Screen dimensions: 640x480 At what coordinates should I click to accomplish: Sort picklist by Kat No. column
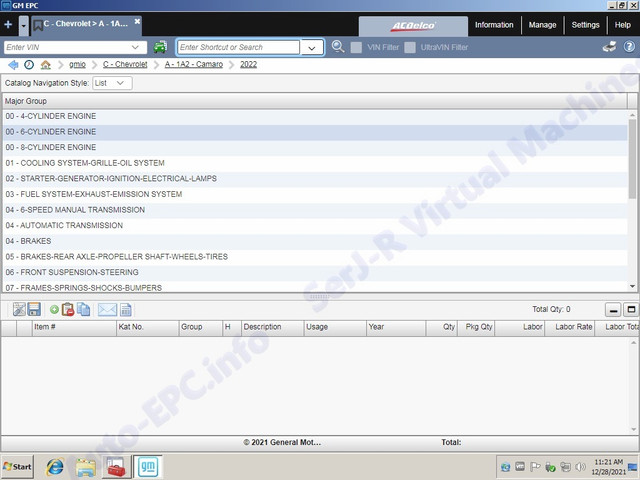pos(148,327)
